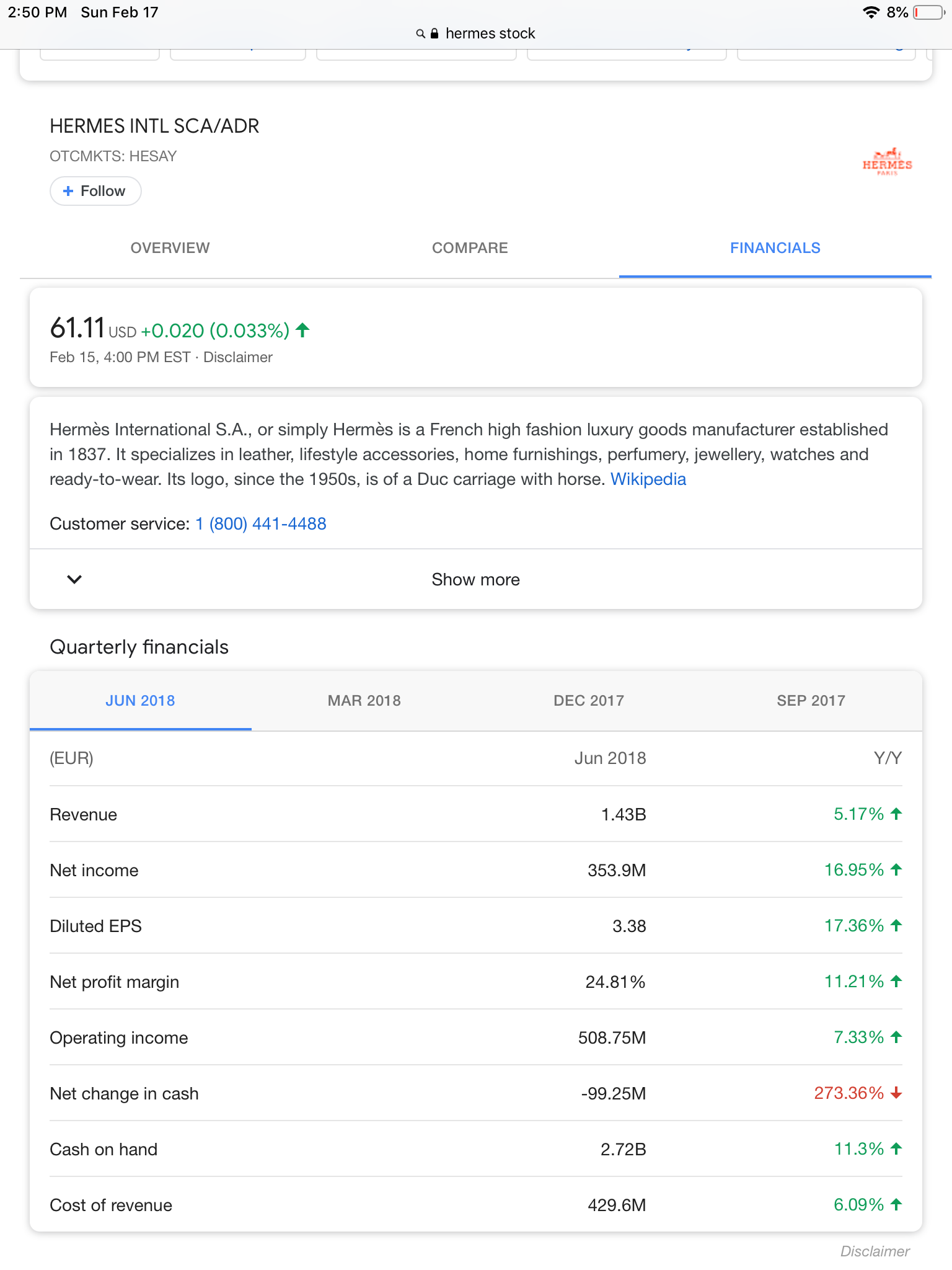Viewport: 952px width, 1270px height.
Task: Tap the Hermès Paris logo
Action: coord(887,162)
